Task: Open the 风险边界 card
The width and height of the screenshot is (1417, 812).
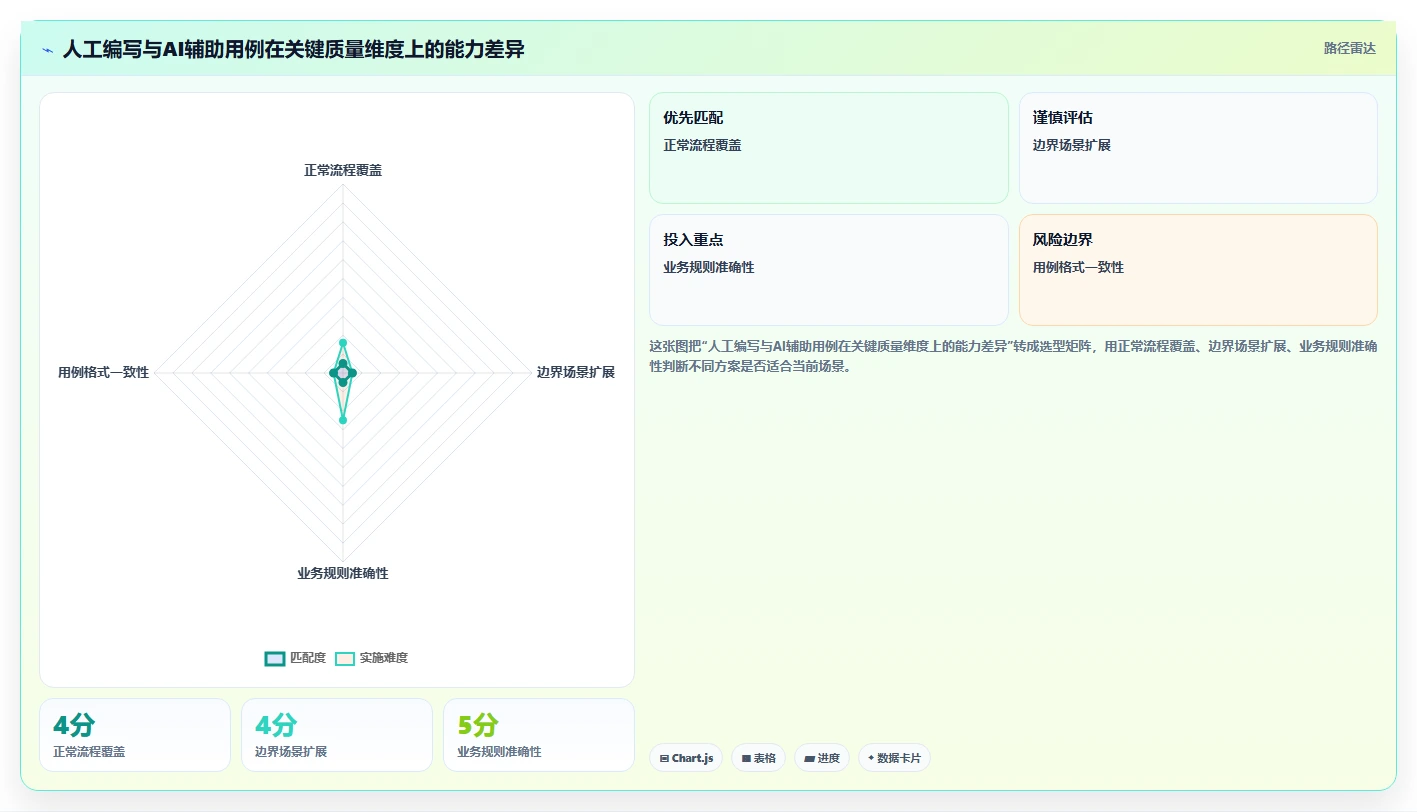Action: click(1198, 270)
